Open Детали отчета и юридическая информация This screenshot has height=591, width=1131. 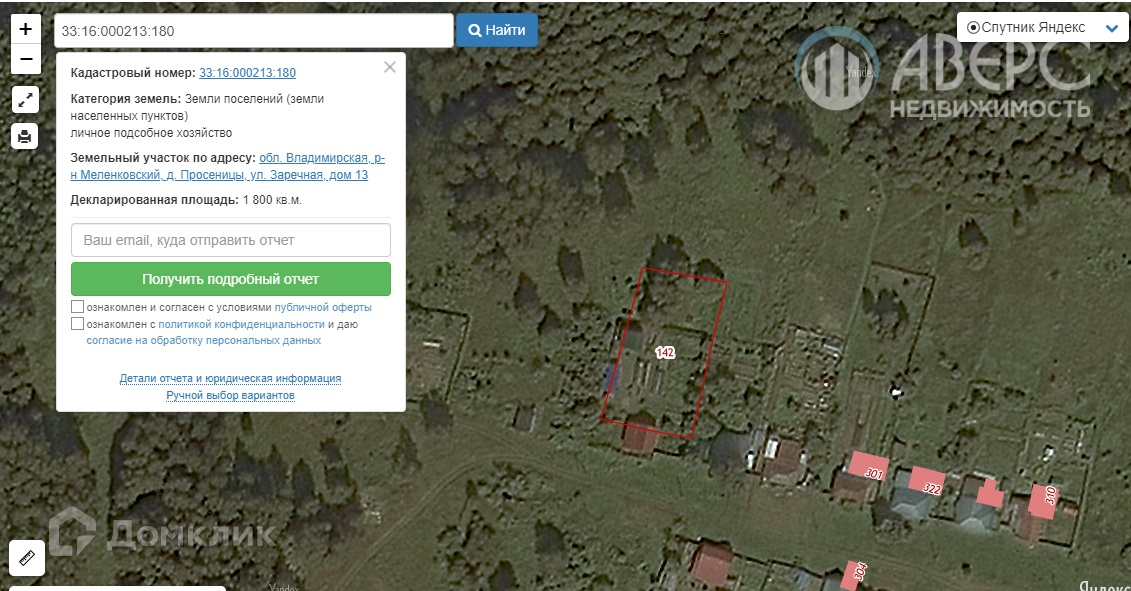(x=230, y=378)
